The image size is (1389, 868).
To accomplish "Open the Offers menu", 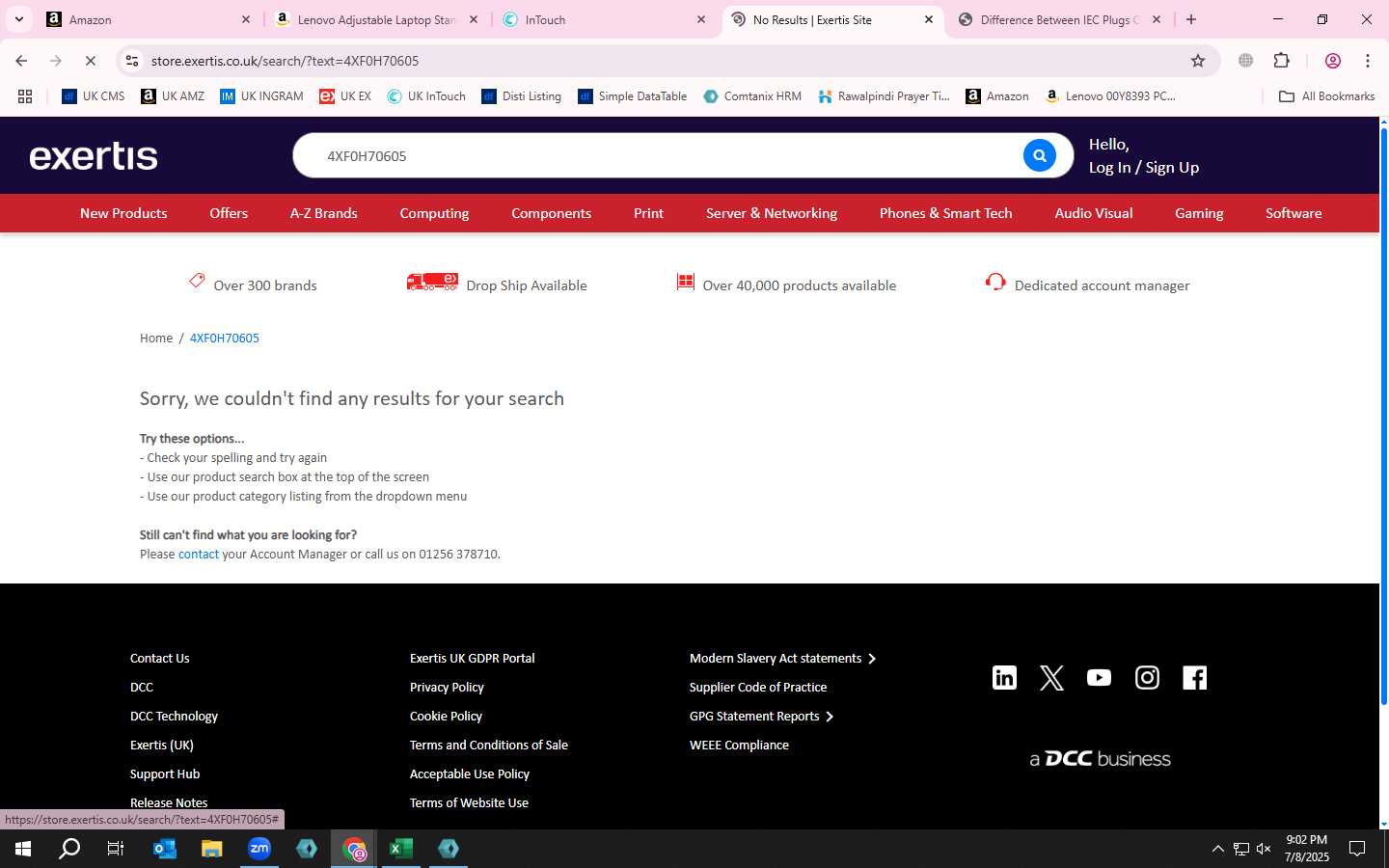I will coord(229,213).
